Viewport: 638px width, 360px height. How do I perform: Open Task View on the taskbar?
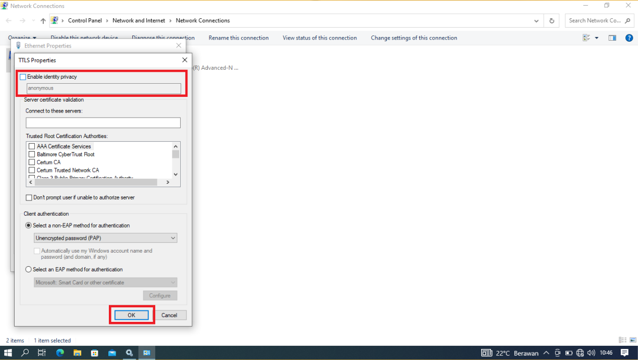(42, 353)
